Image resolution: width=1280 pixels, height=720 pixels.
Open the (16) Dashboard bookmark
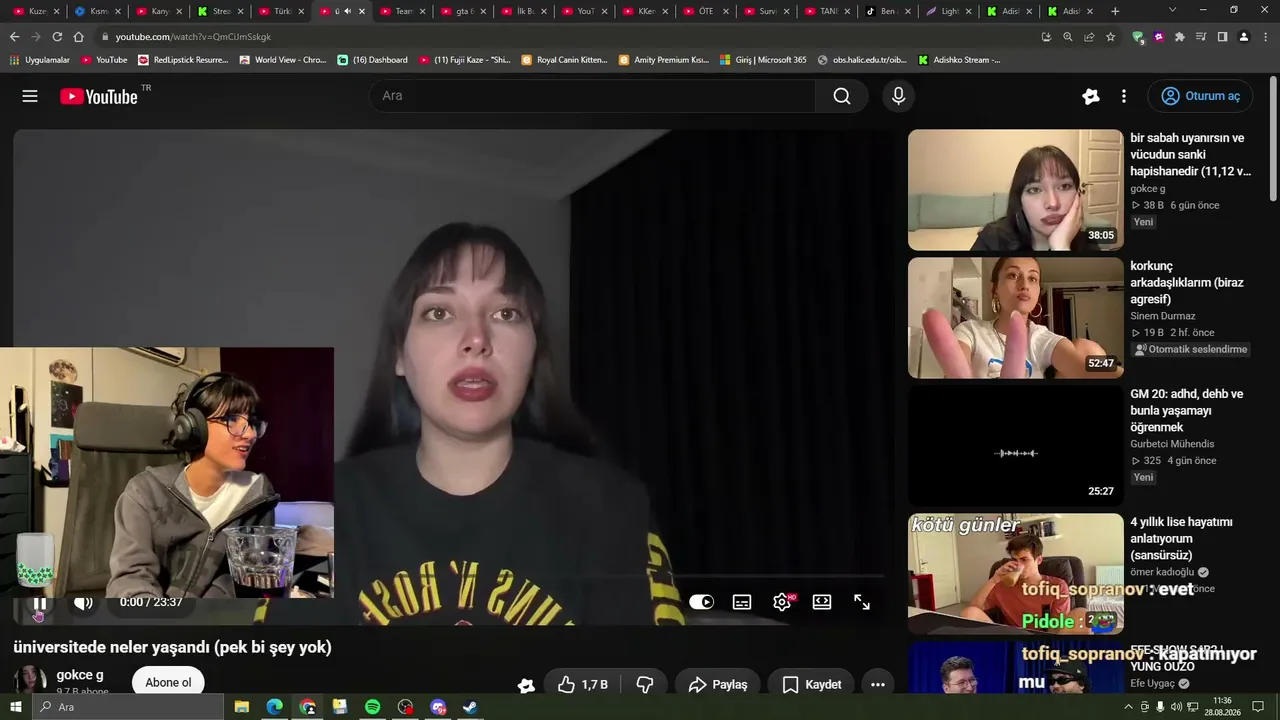373,60
